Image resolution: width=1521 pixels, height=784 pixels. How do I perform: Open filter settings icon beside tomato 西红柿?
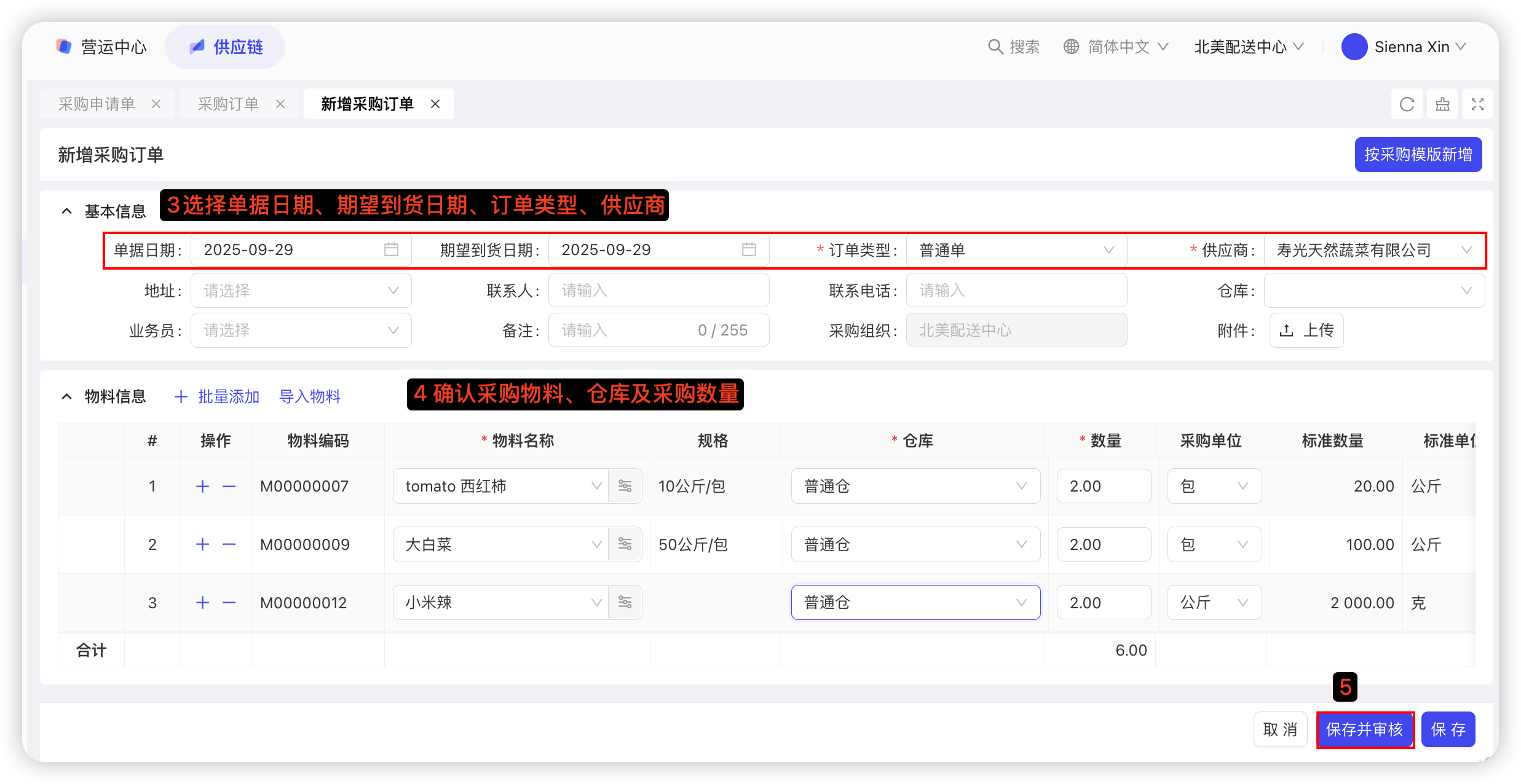pos(625,486)
